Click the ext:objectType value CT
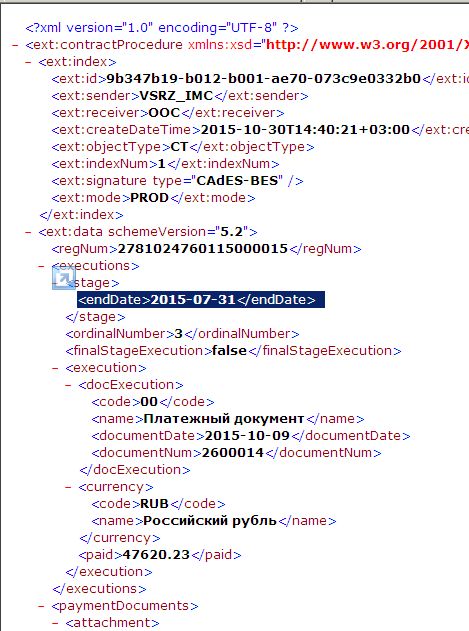Image resolution: width=469 pixels, height=631 pixels. pos(180,147)
